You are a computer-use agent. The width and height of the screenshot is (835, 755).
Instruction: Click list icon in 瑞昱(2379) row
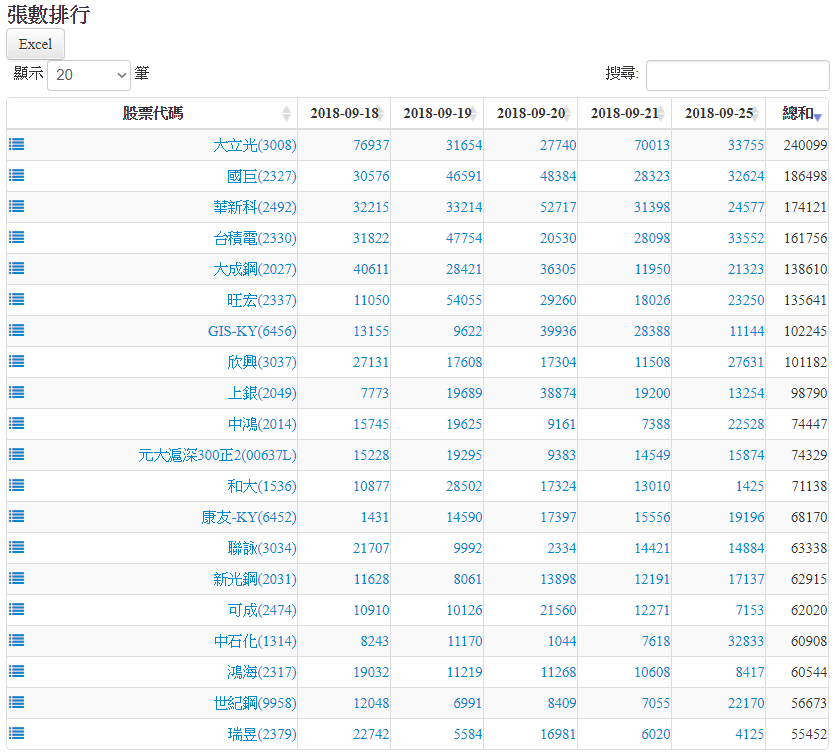pos(16,733)
